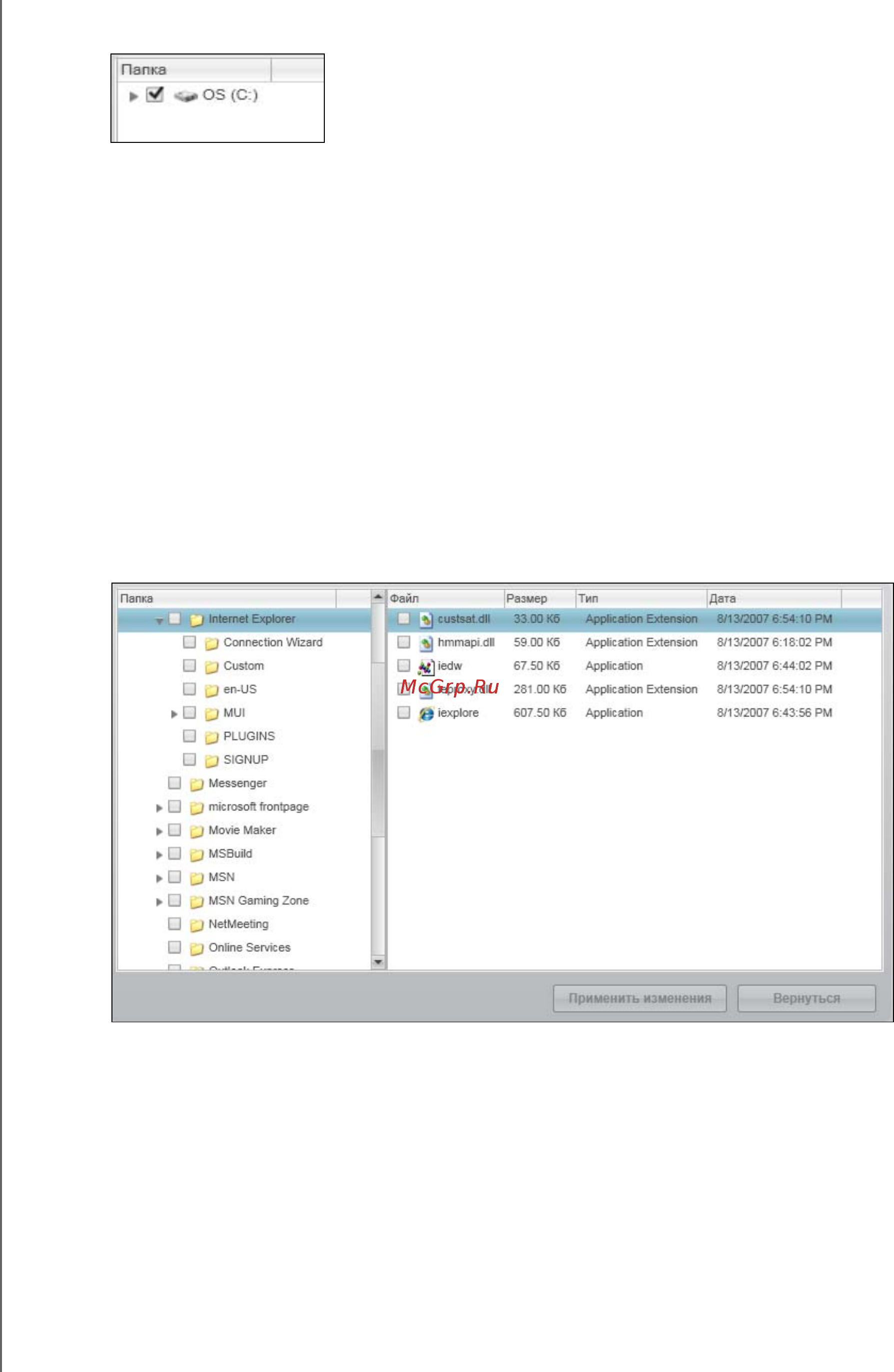Click the date 8/13/2007 6:44:02 PM
This screenshot has width=894, height=1372.
click(x=774, y=666)
